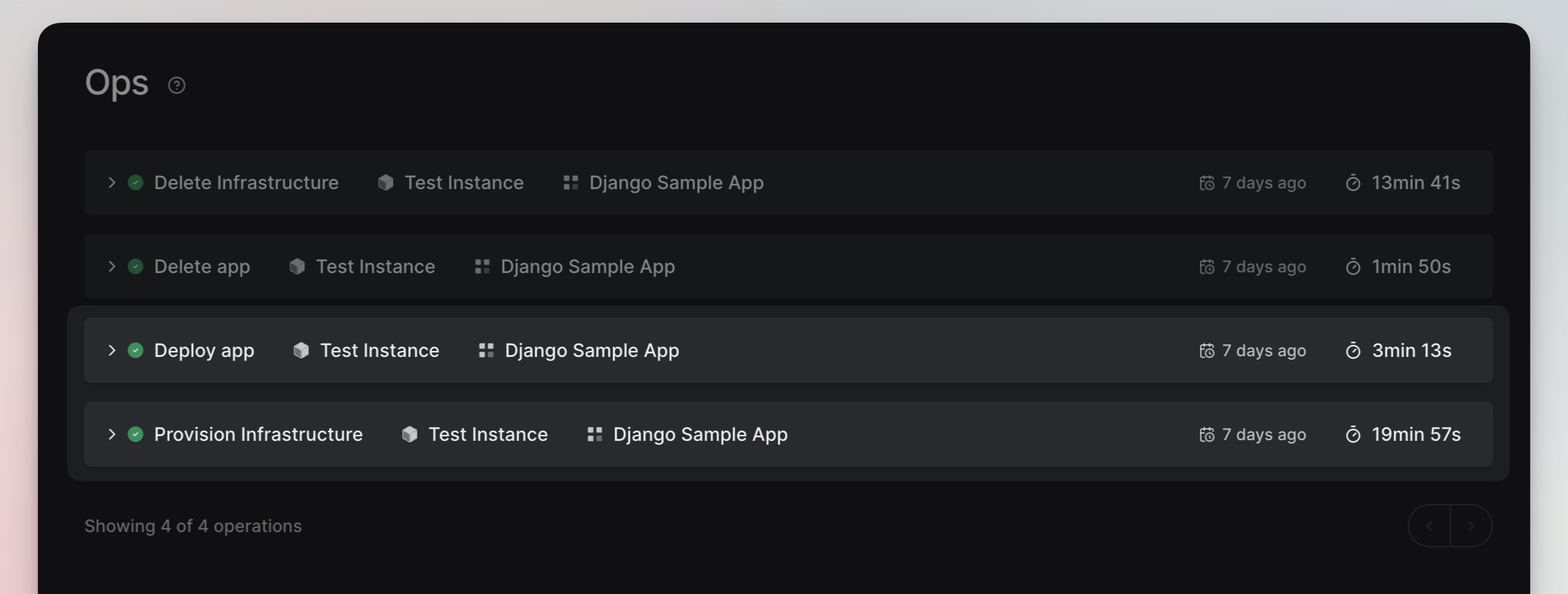1568x594 pixels.
Task: Open Test Instance in Deploy app row
Action: pos(380,350)
